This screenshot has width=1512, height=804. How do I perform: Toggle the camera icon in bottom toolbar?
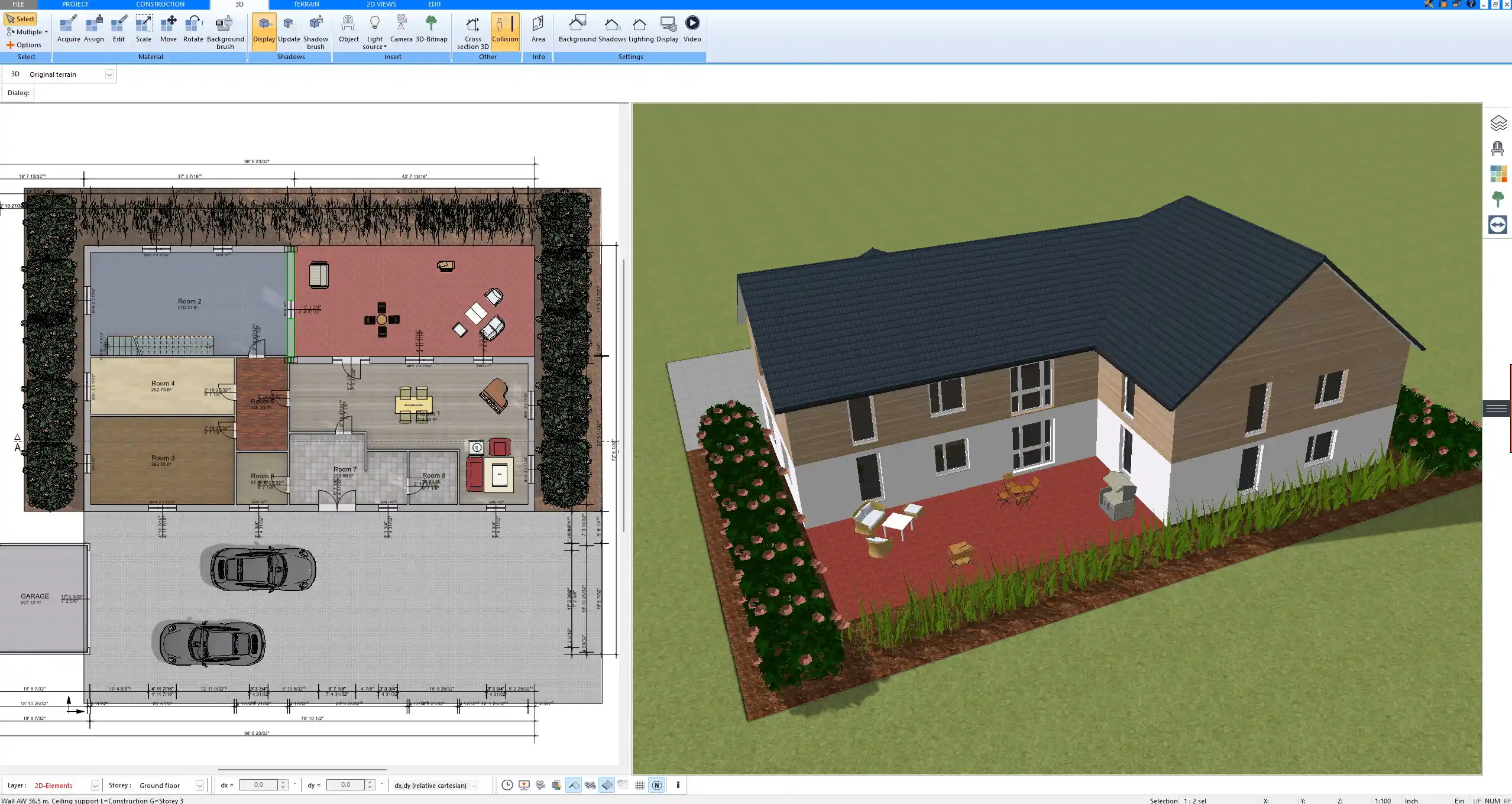[x=540, y=785]
